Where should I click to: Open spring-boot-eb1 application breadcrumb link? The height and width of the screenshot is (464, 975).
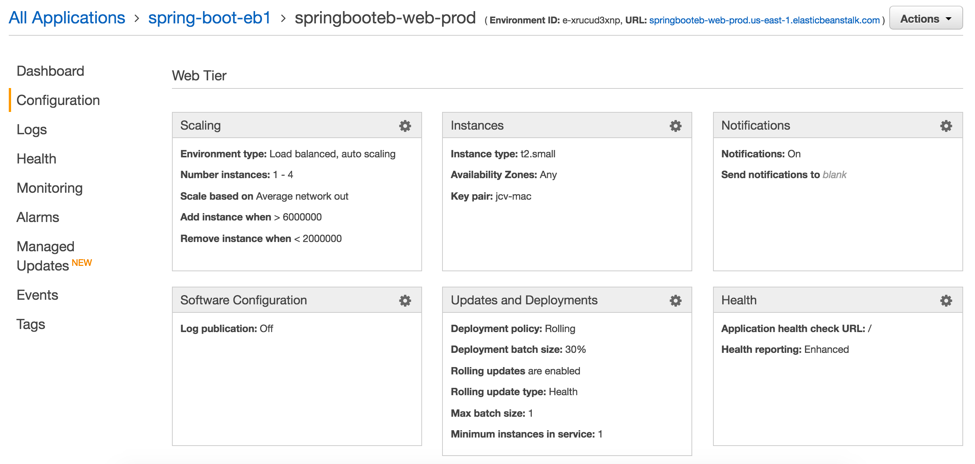(x=210, y=18)
